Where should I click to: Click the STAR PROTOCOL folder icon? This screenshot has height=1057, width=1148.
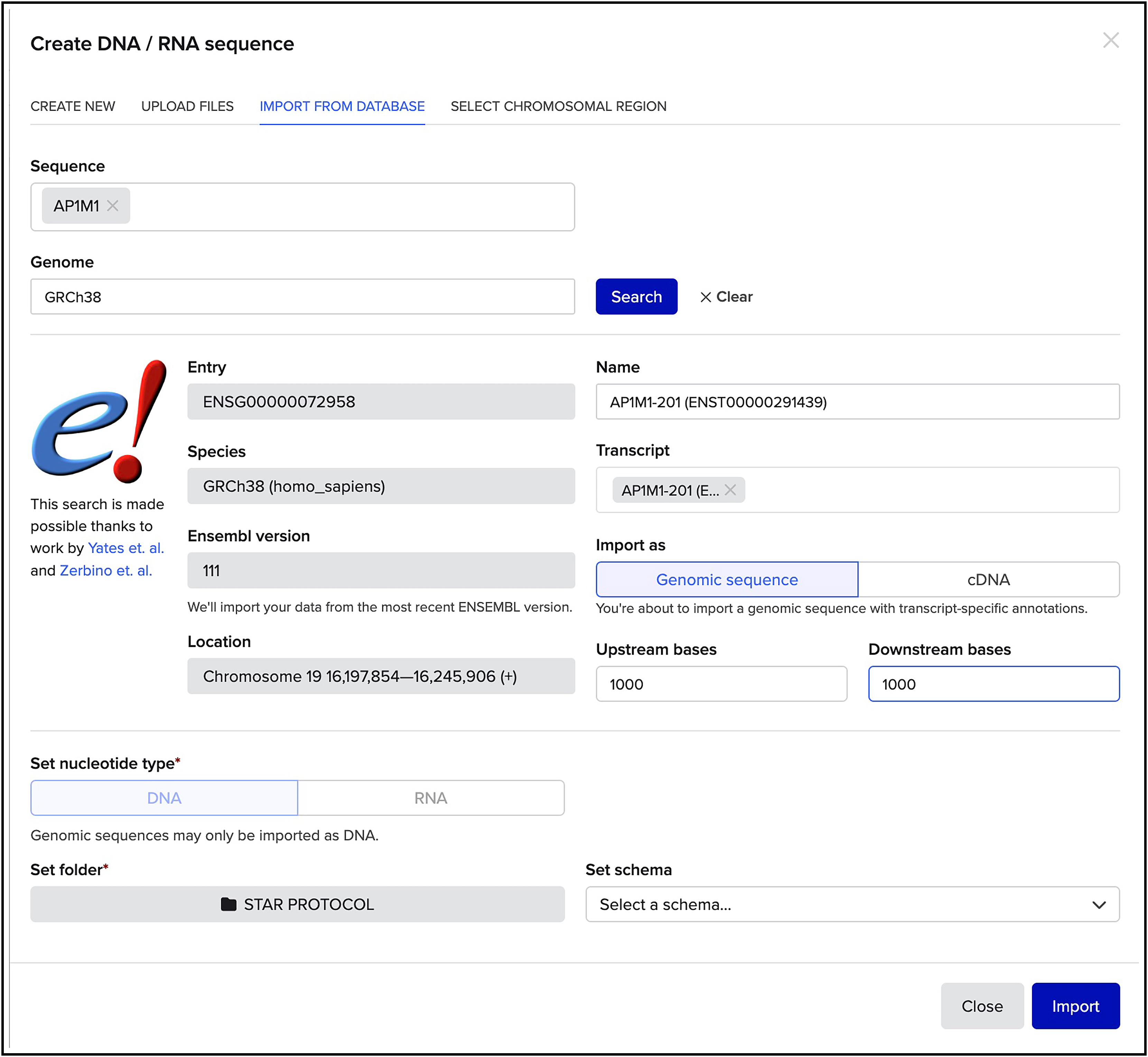point(229,904)
